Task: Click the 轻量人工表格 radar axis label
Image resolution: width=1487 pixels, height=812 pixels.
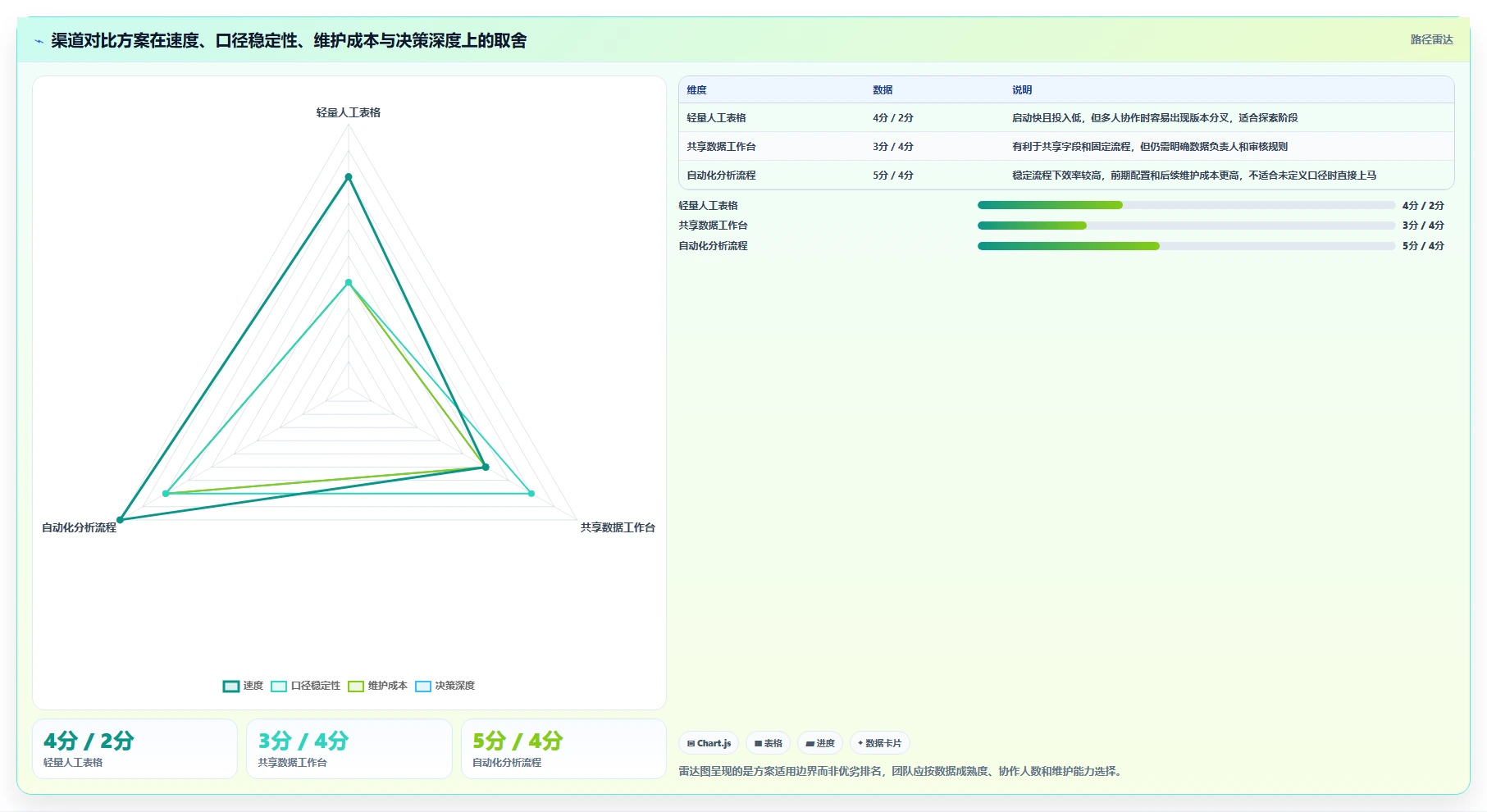Action: pyautogui.click(x=349, y=112)
